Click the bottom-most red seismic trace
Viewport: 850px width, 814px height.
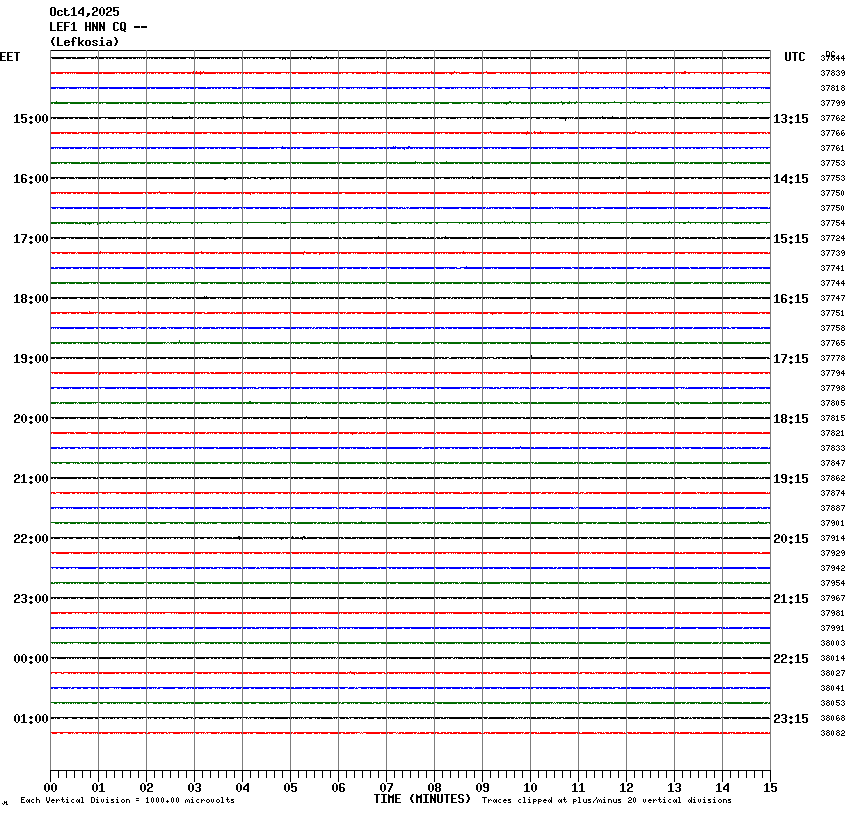pos(410,733)
